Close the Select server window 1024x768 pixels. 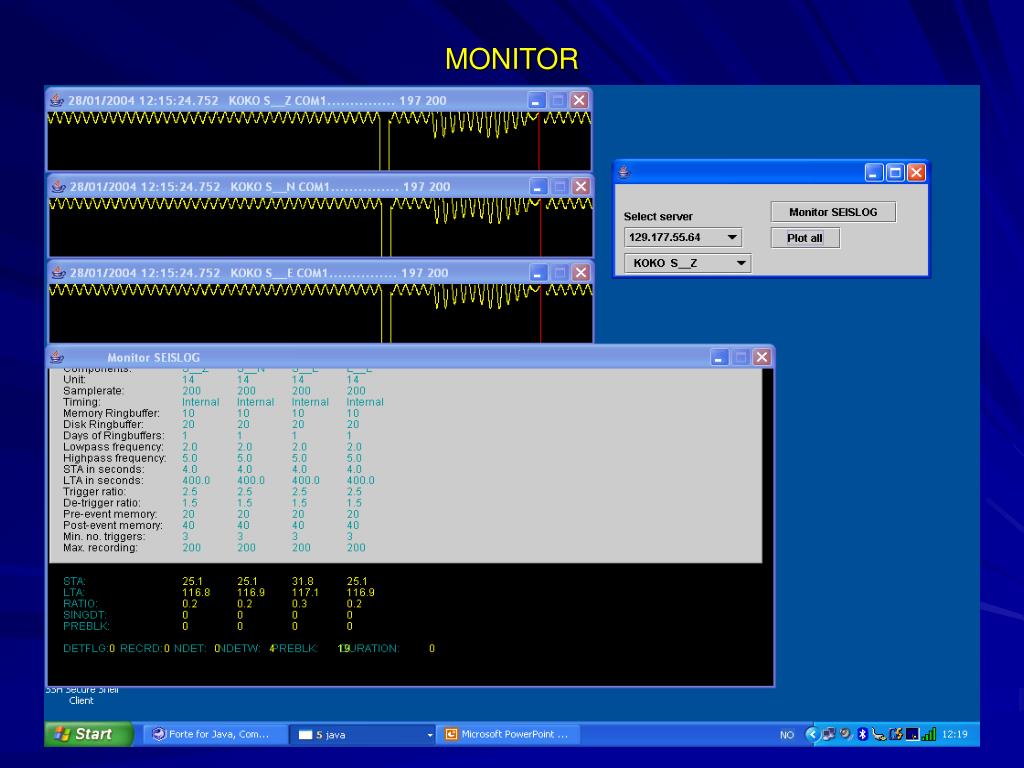(x=917, y=172)
